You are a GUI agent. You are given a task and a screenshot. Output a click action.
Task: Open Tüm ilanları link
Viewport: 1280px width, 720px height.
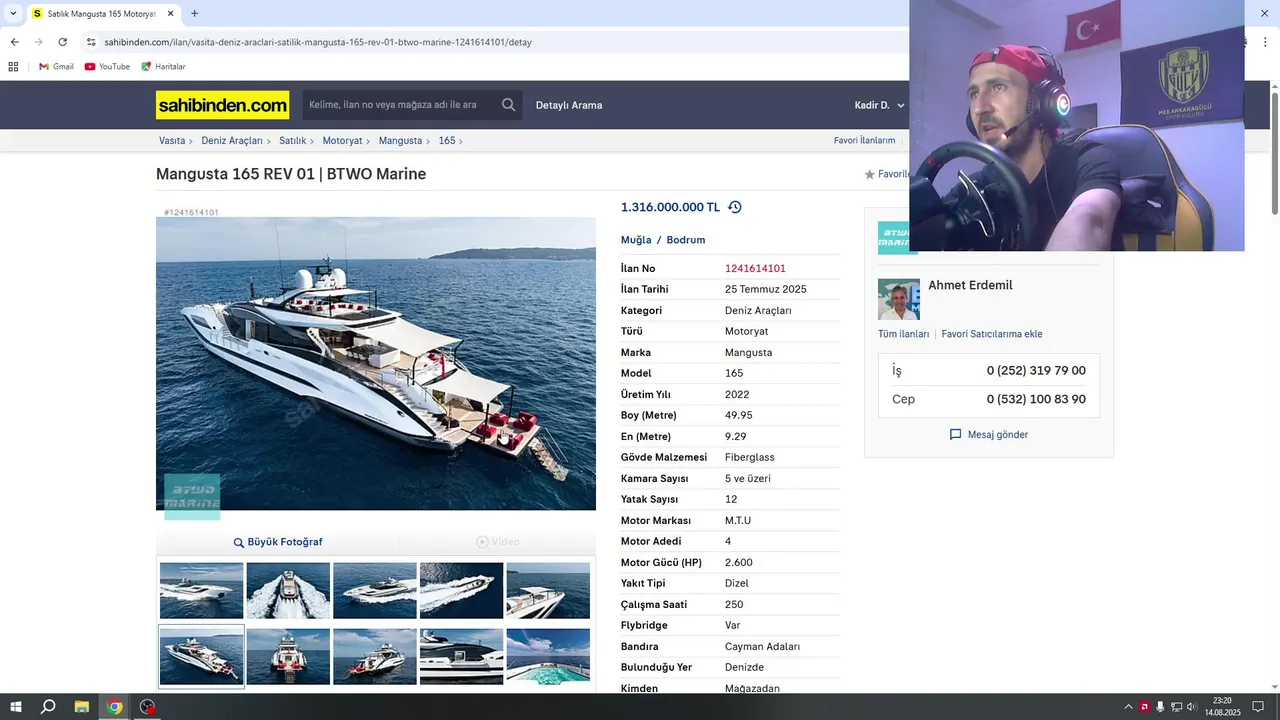pyautogui.click(x=903, y=334)
